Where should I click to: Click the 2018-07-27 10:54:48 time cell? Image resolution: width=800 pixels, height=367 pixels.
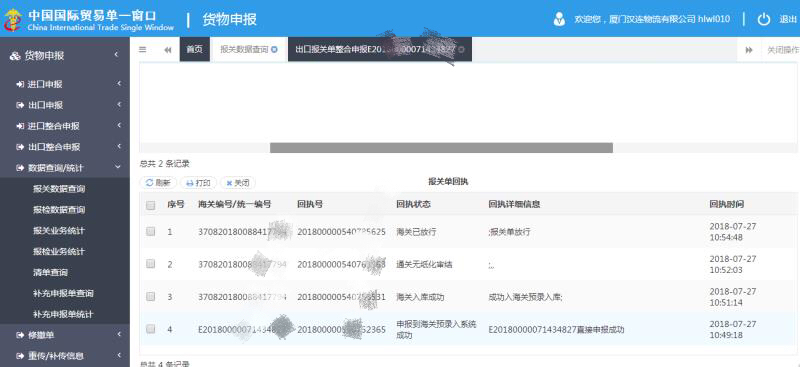click(x=733, y=232)
